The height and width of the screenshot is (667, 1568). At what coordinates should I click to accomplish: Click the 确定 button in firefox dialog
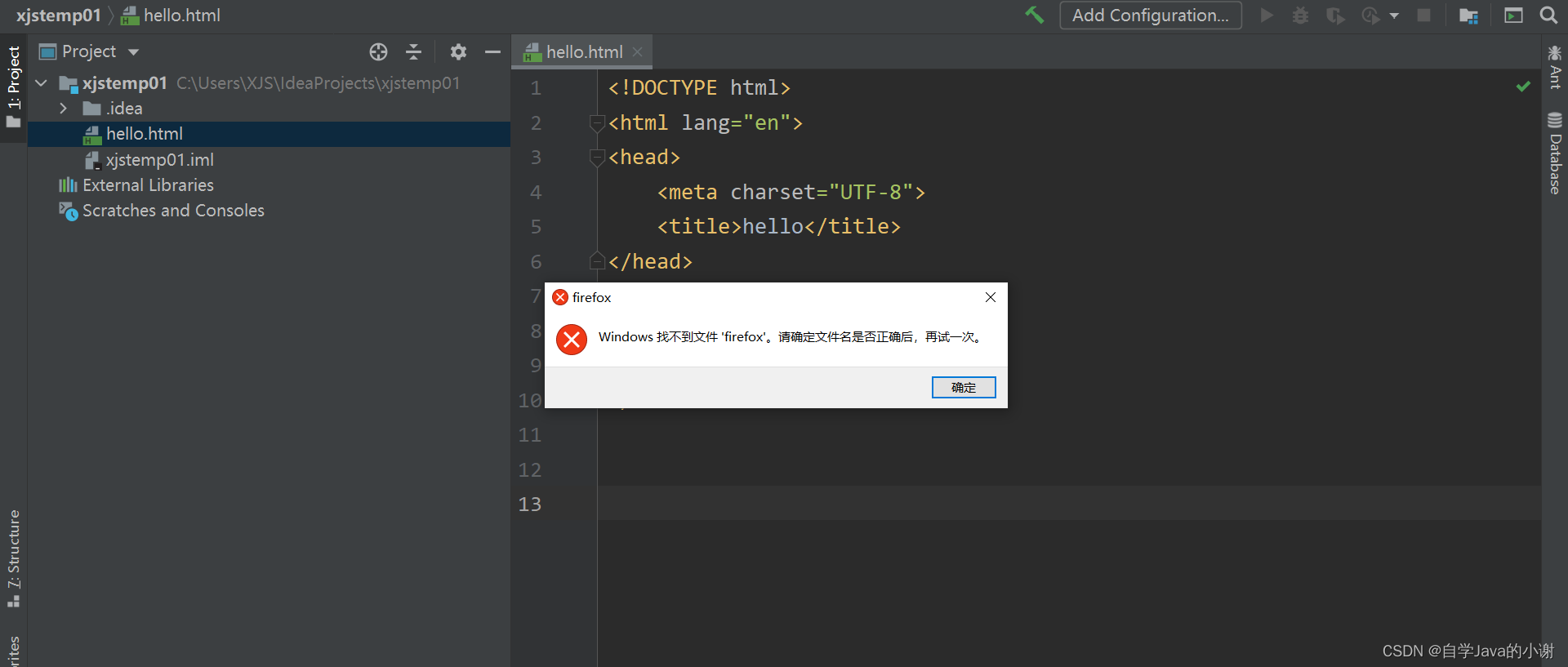(964, 388)
